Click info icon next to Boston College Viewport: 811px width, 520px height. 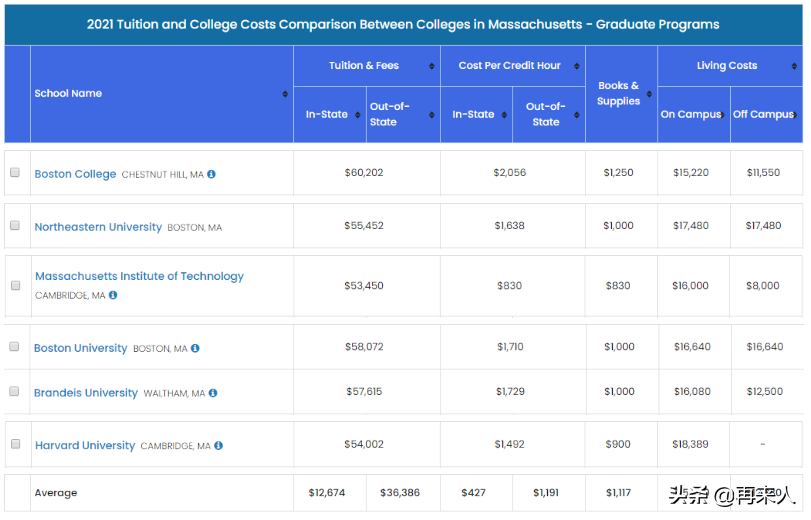click(x=212, y=174)
